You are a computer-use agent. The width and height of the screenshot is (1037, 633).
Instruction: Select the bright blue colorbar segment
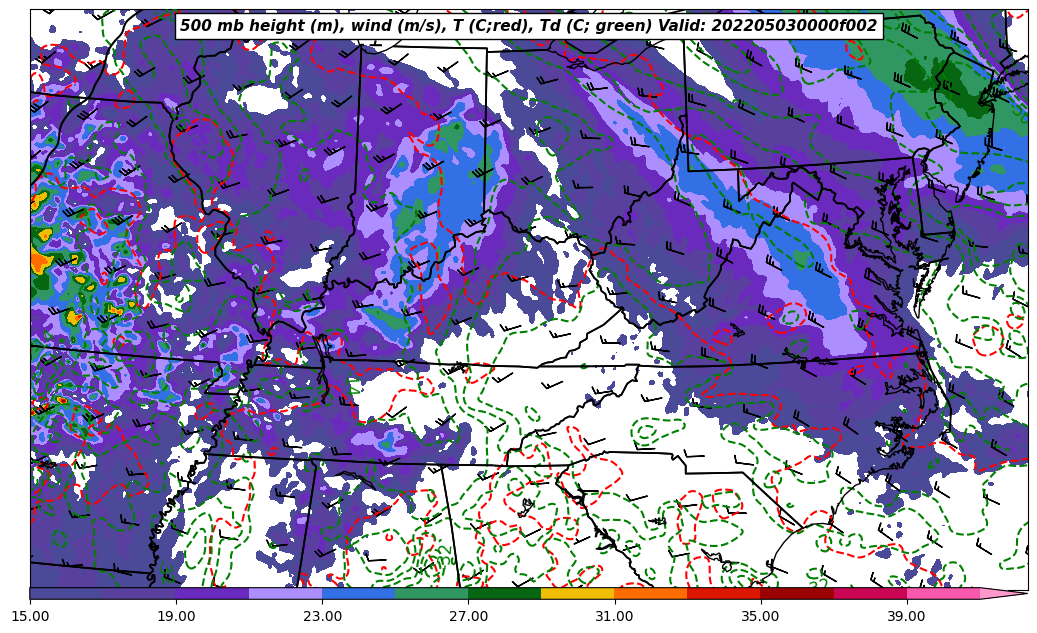358,593
